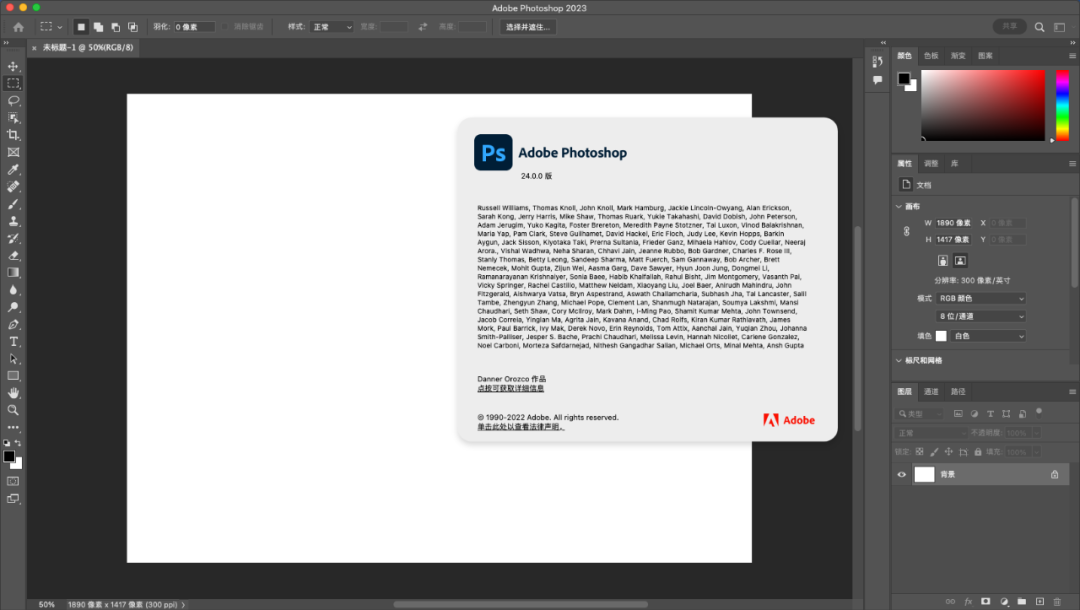Select the Hand tool
Viewport: 1080px width, 610px height.
click(x=13, y=393)
